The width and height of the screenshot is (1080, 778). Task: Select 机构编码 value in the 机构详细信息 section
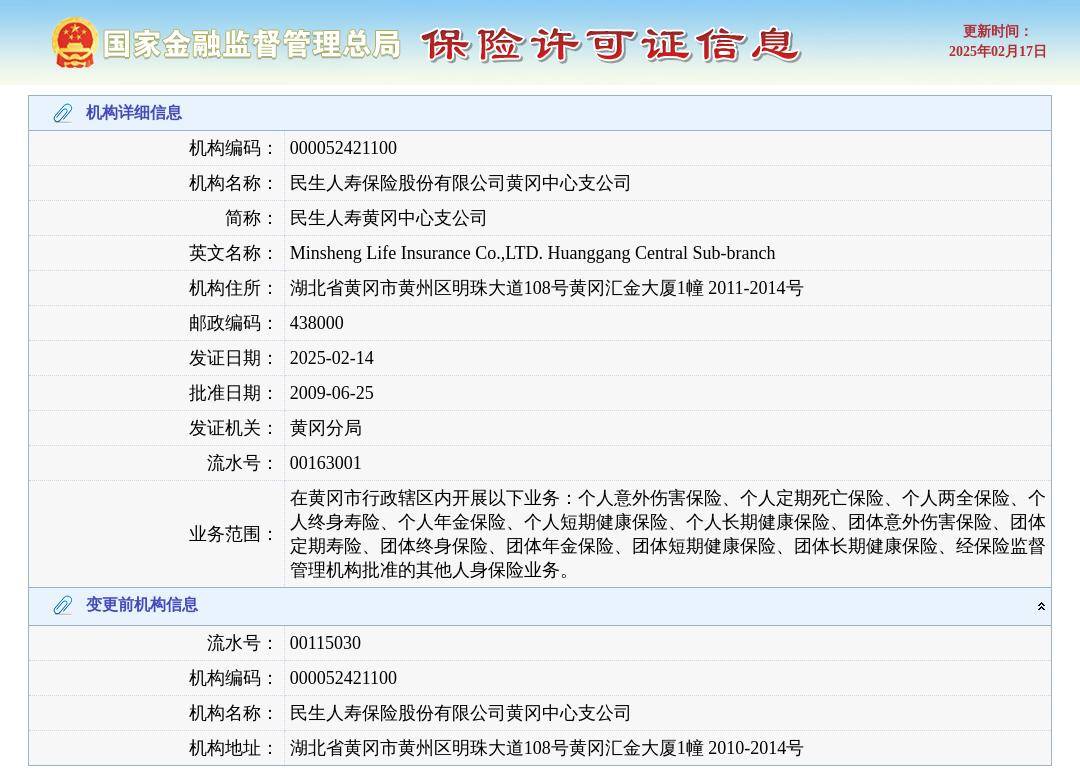coord(343,148)
